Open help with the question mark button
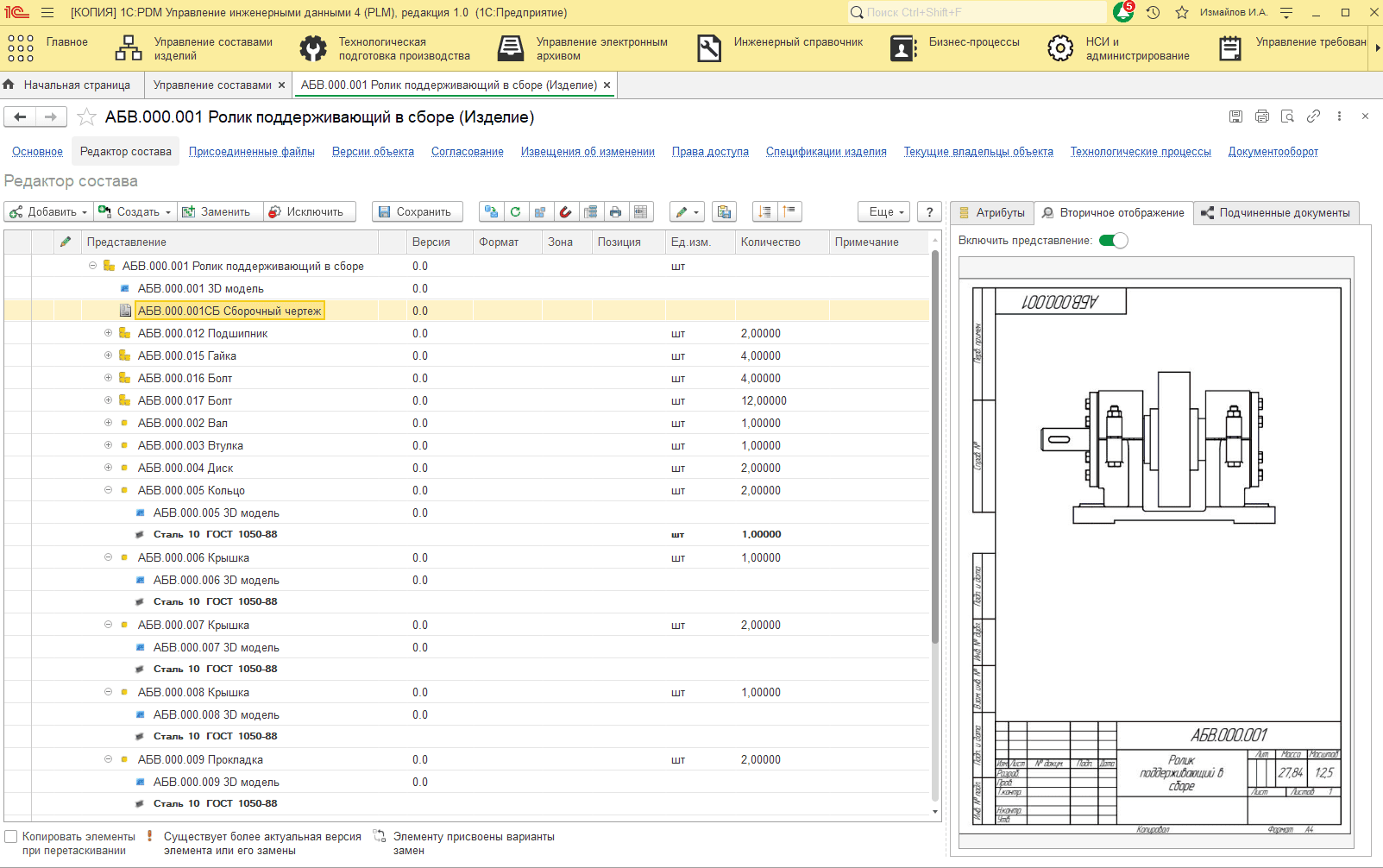Image resolution: width=1383 pixels, height=868 pixels. tap(929, 211)
